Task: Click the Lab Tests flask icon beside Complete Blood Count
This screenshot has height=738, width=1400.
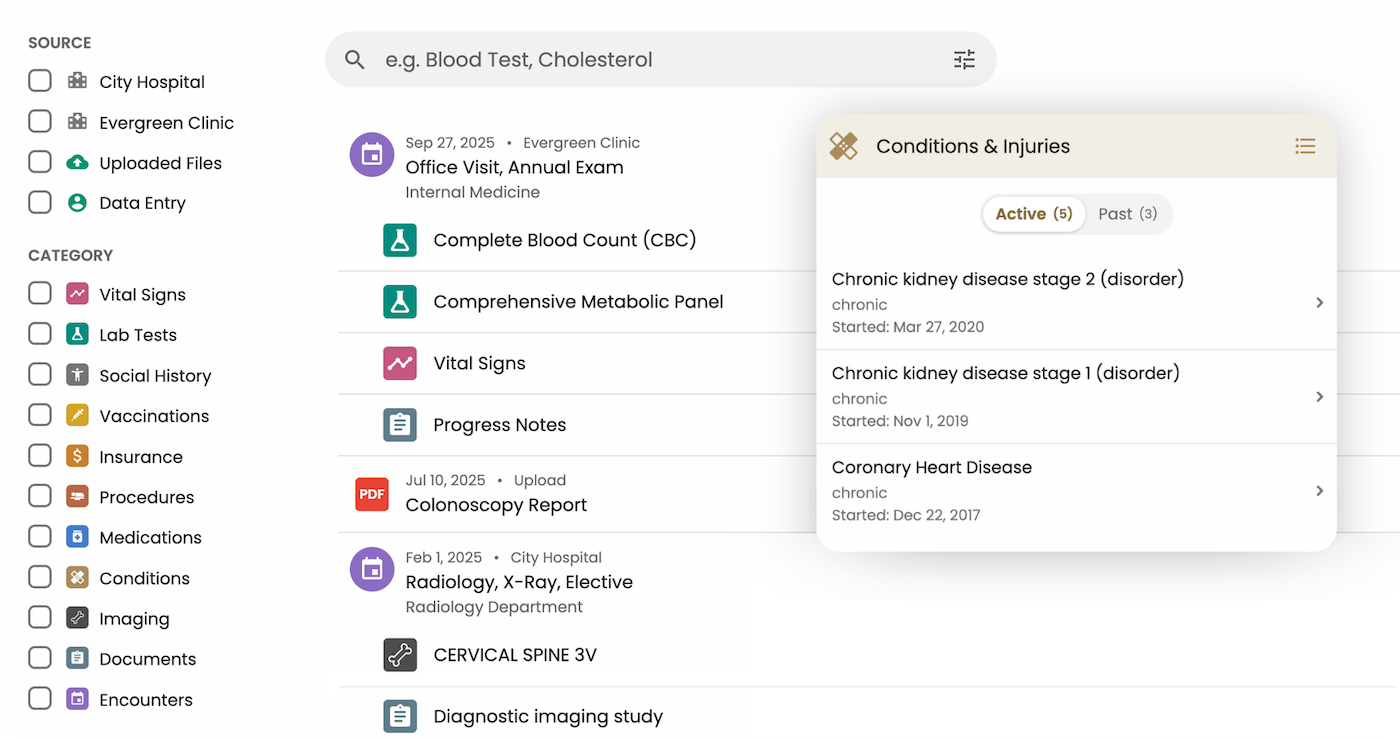Action: [400, 240]
